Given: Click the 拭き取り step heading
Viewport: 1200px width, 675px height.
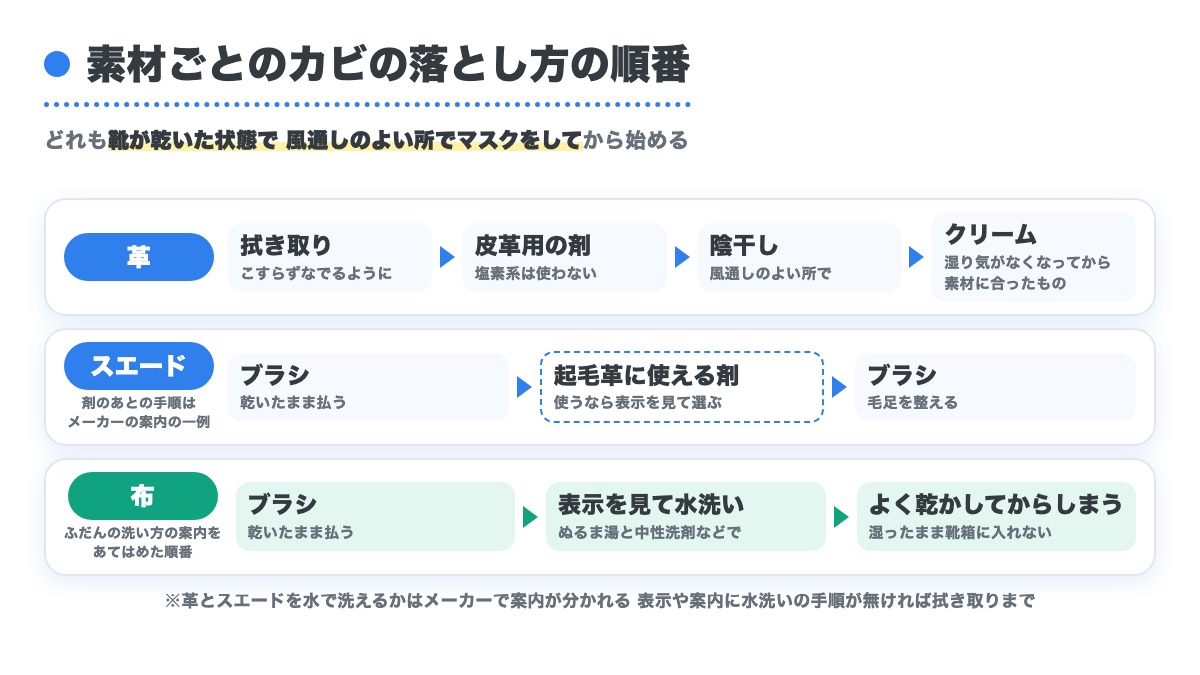Looking at the screenshot, I should click(286, 245).
